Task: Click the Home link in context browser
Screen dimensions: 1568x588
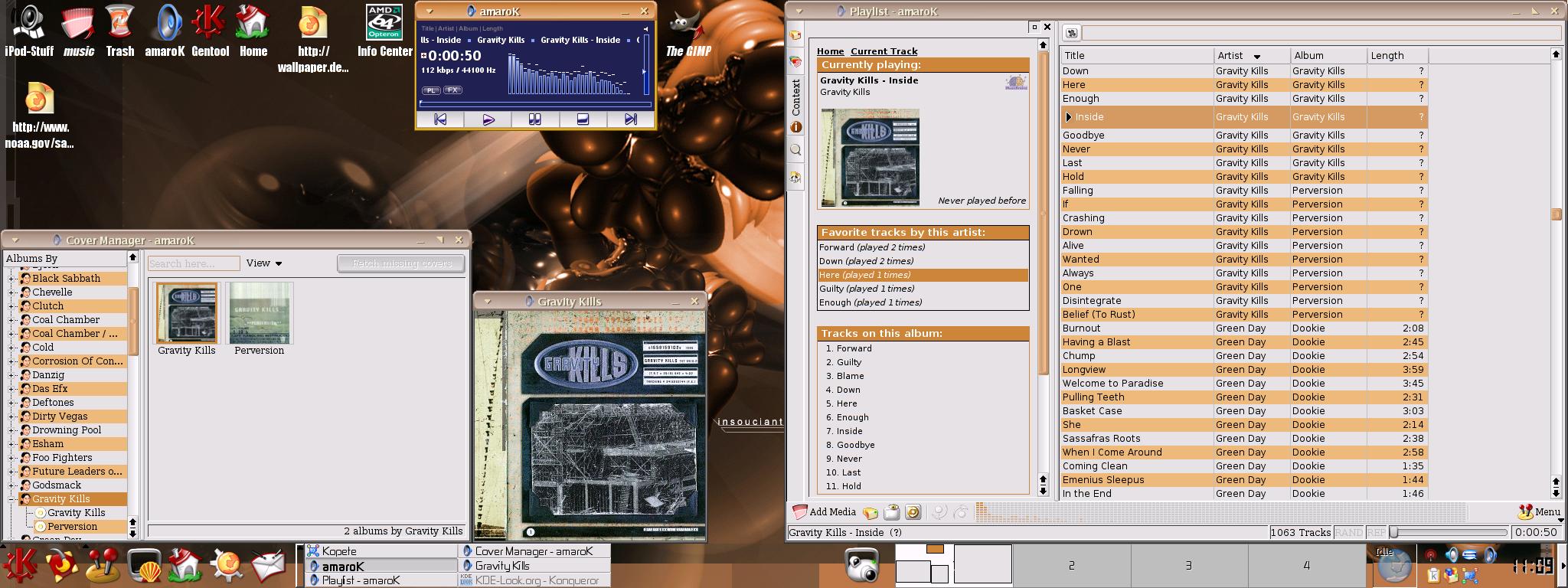Action: click(830, 51)
